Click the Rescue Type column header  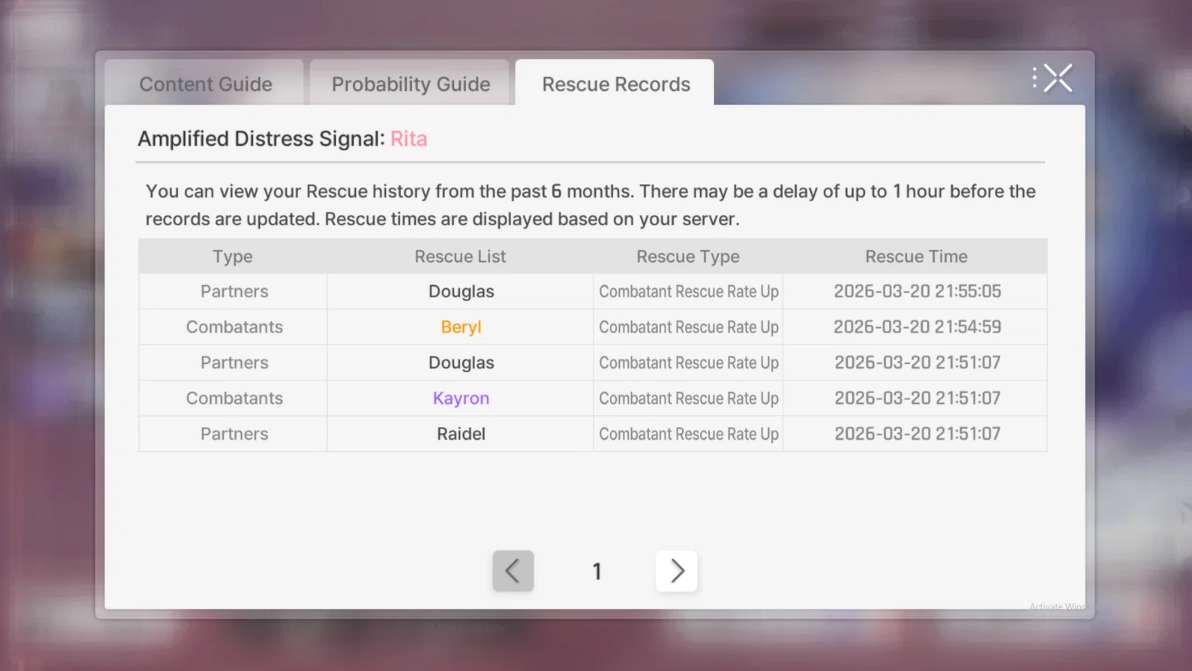point(688,256)
